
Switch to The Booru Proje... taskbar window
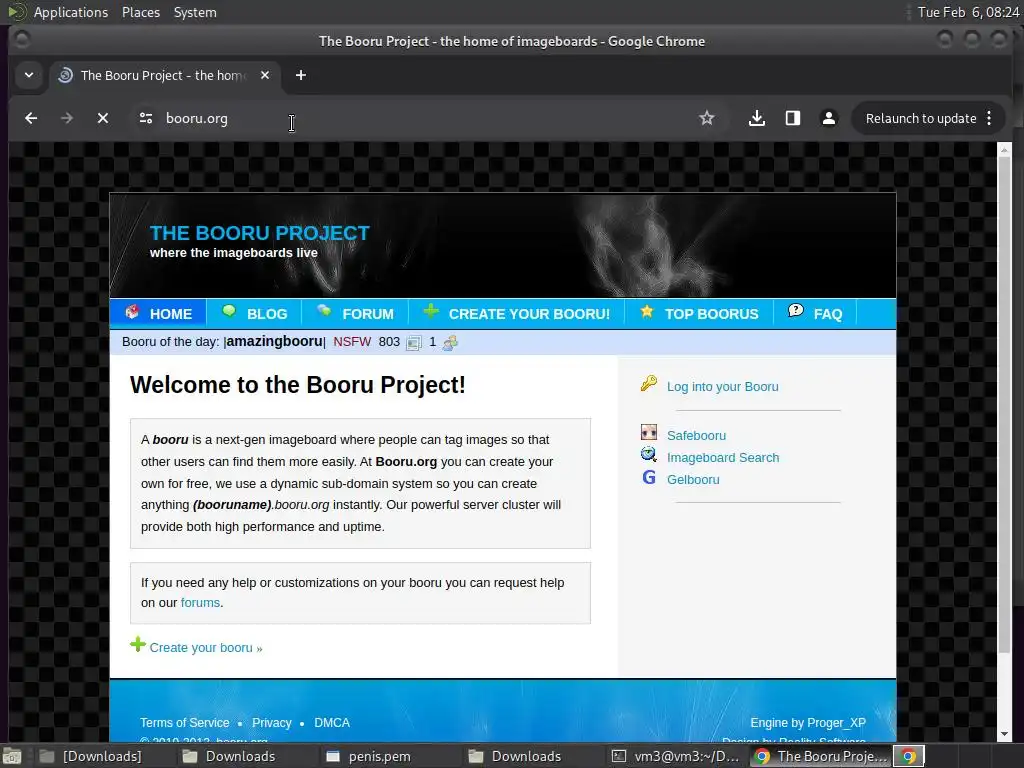point(820,756)
